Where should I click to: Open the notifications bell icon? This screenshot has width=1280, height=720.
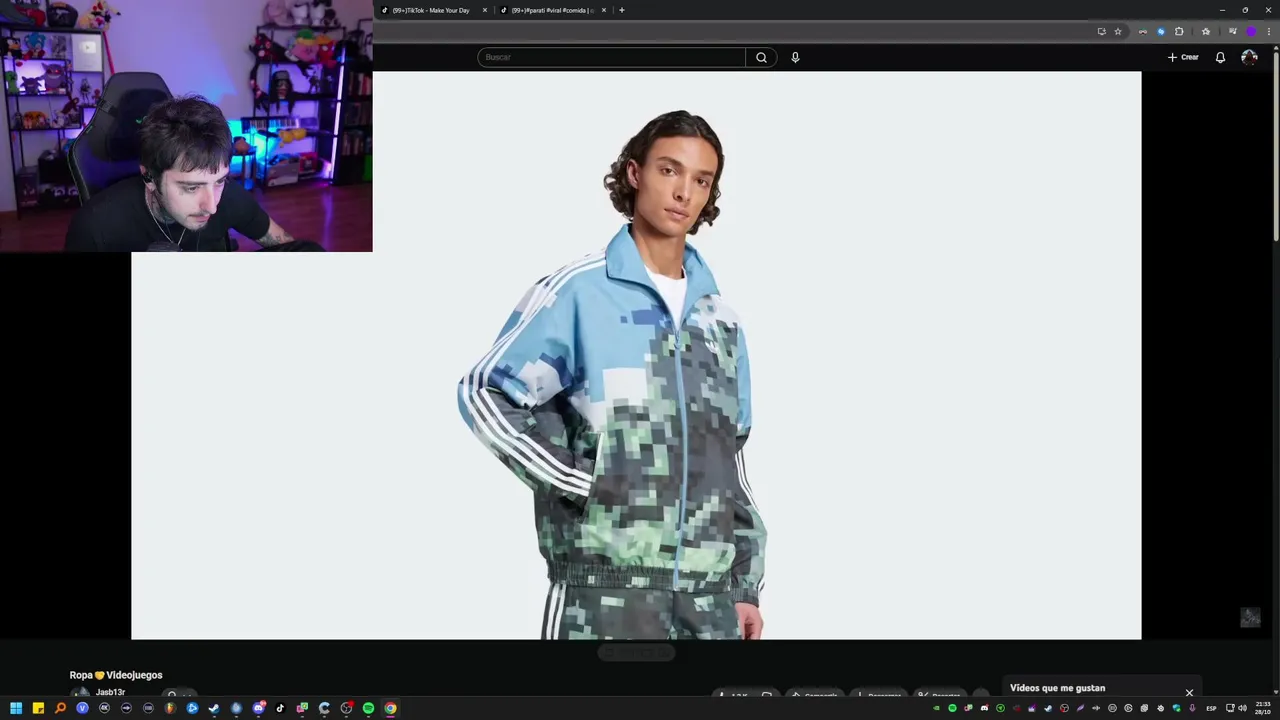(x=1220, y=57)
